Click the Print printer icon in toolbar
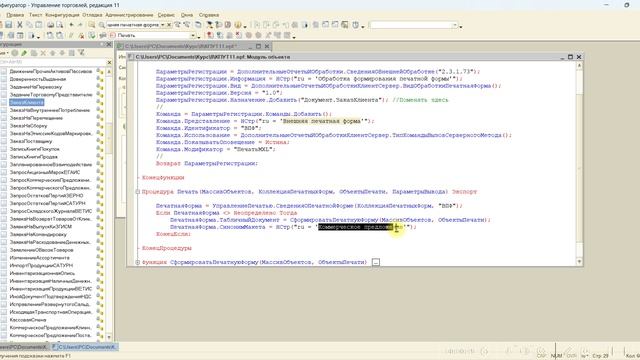This screenshot has height=360, width=640. pyautogui.click(x=50, y=25)
